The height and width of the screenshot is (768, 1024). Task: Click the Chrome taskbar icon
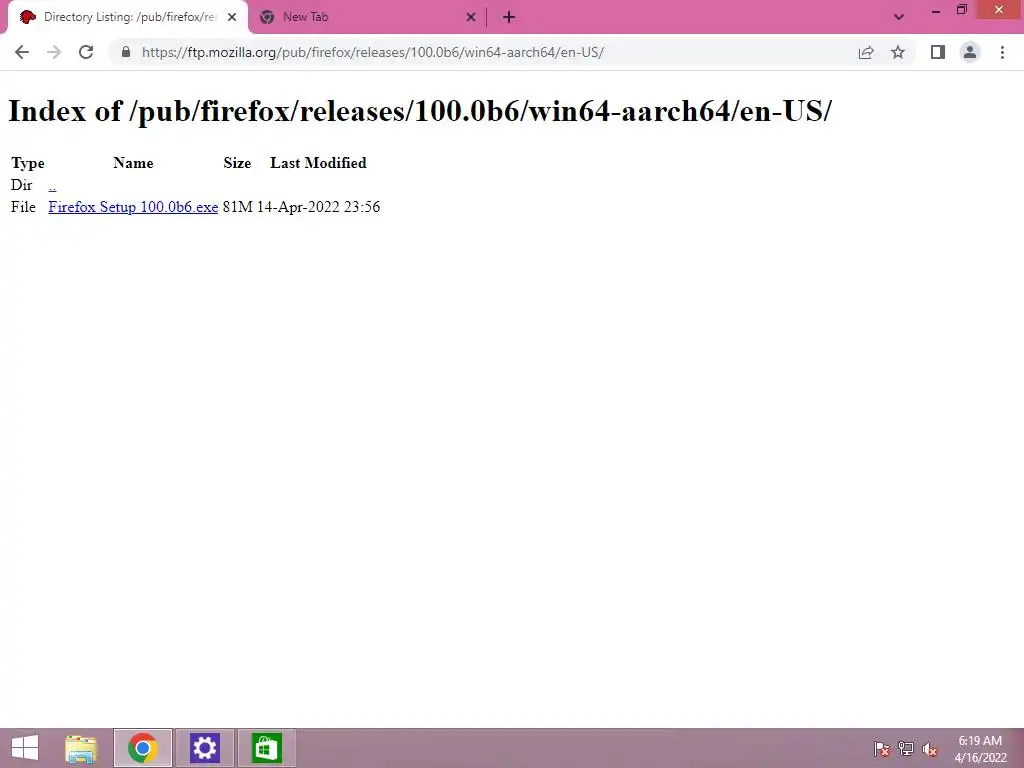coord(142,748)
